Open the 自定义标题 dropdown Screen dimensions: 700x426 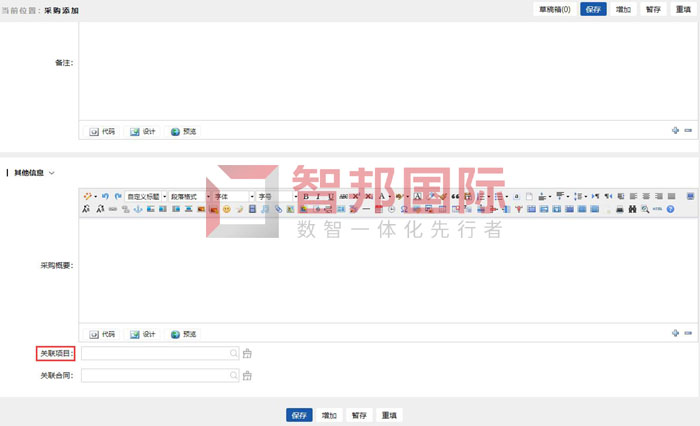(146, 196)
